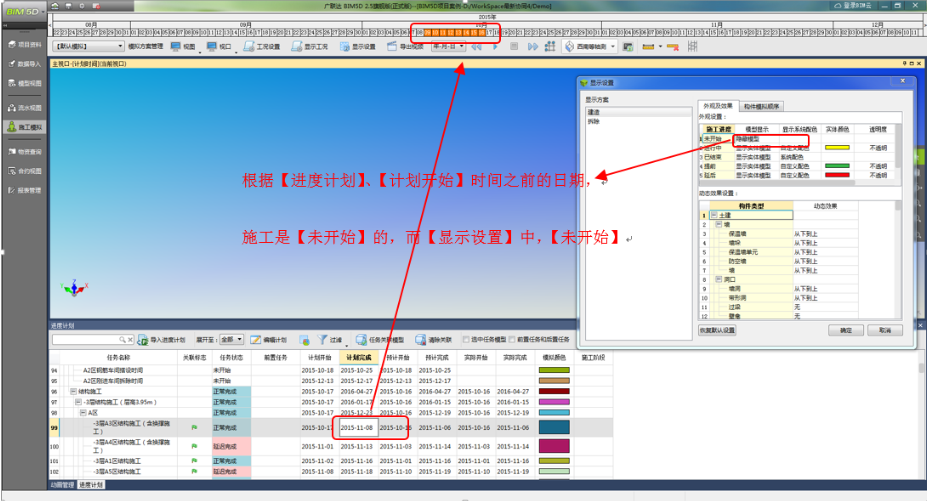Select 施工模拟 in the left sidebar
Screen dimensions: 927x501
pos(24,127)
